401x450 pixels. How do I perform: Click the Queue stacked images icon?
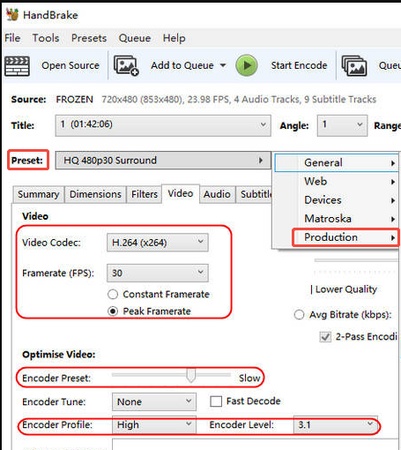[354, 66]
